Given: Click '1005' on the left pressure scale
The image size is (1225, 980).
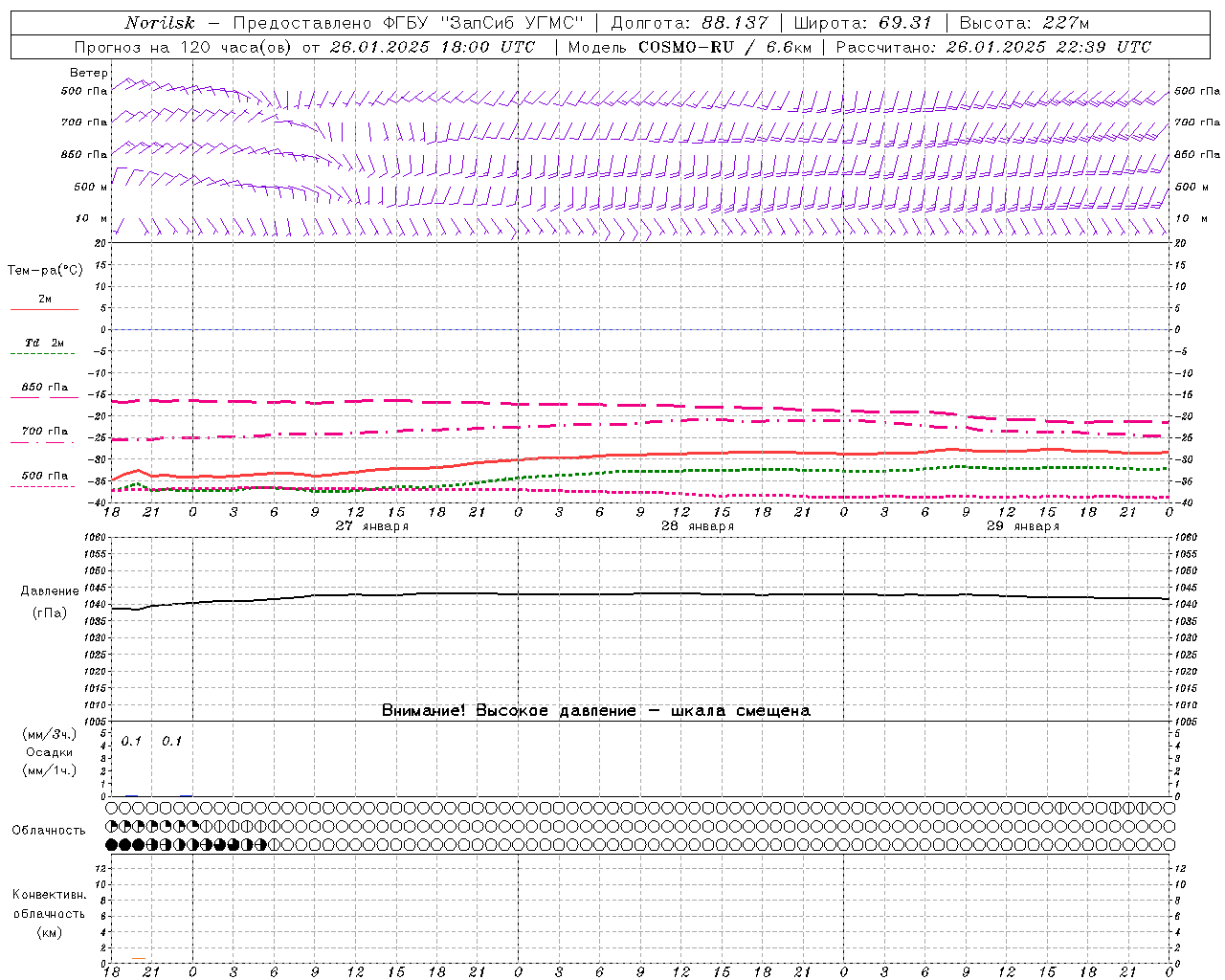Looking at the screenshot, I should tap(96, 721).
